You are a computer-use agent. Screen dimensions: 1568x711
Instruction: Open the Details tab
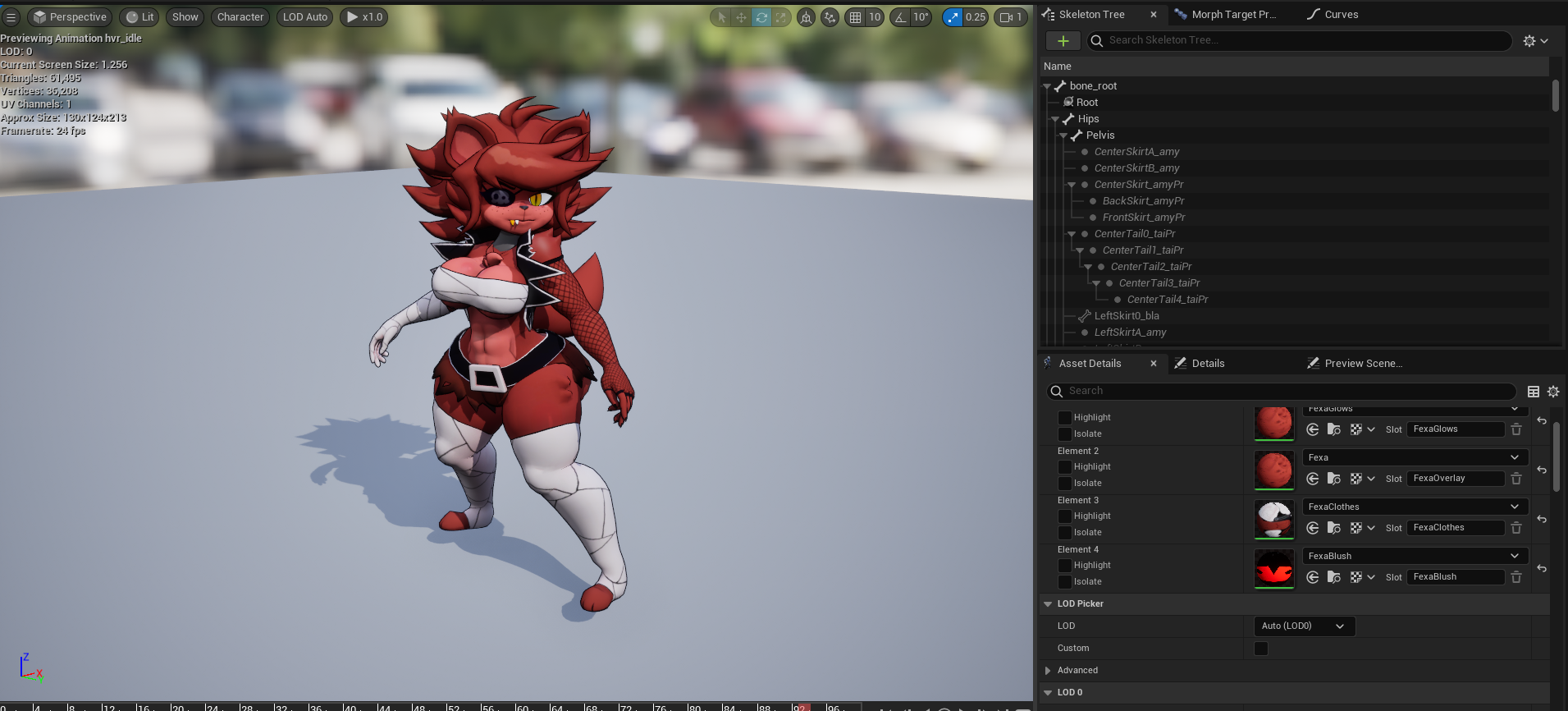point(1200,364)
